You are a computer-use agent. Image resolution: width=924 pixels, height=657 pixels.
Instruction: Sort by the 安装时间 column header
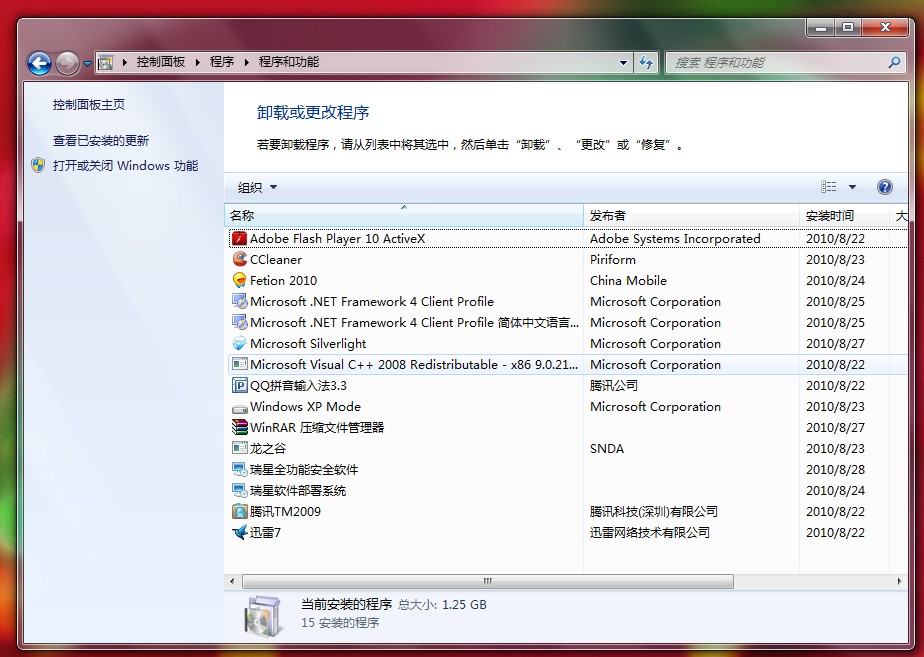tap(844, 216)
